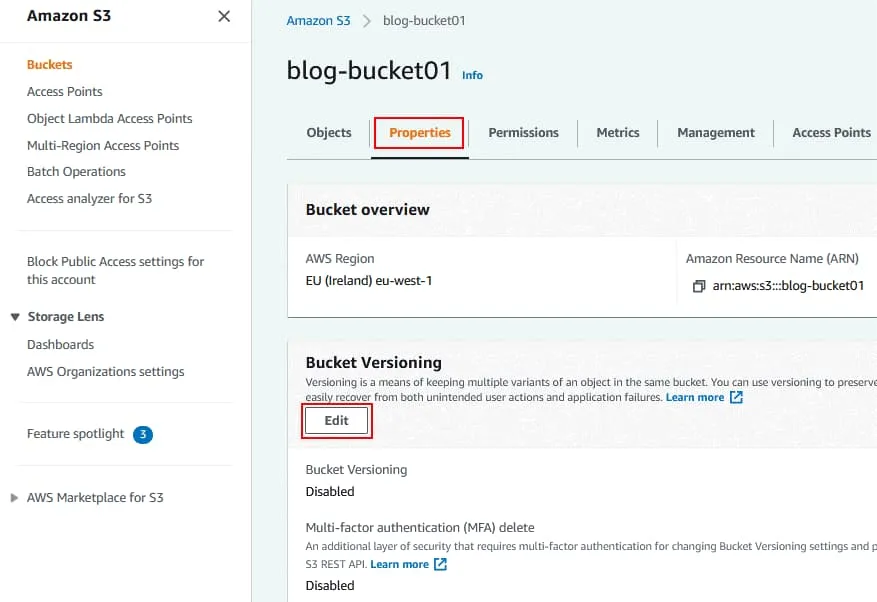Image resolution: width=877 pixels, height=602 pixels.
Task: Open Batch Operations from the sidebar
Action: click(x=76, y=172)
